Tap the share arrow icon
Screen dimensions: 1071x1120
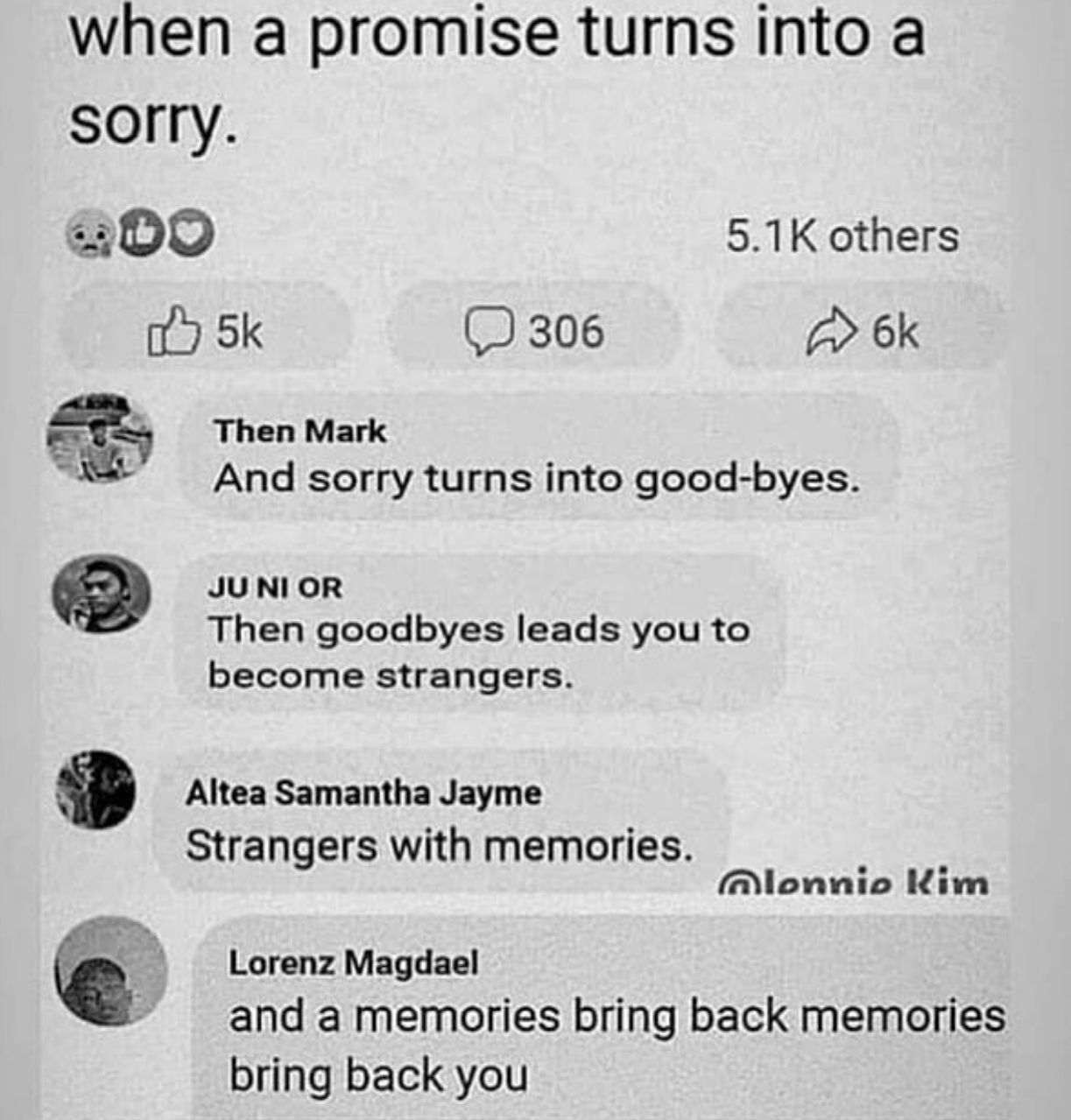click(x=830, y=332)
